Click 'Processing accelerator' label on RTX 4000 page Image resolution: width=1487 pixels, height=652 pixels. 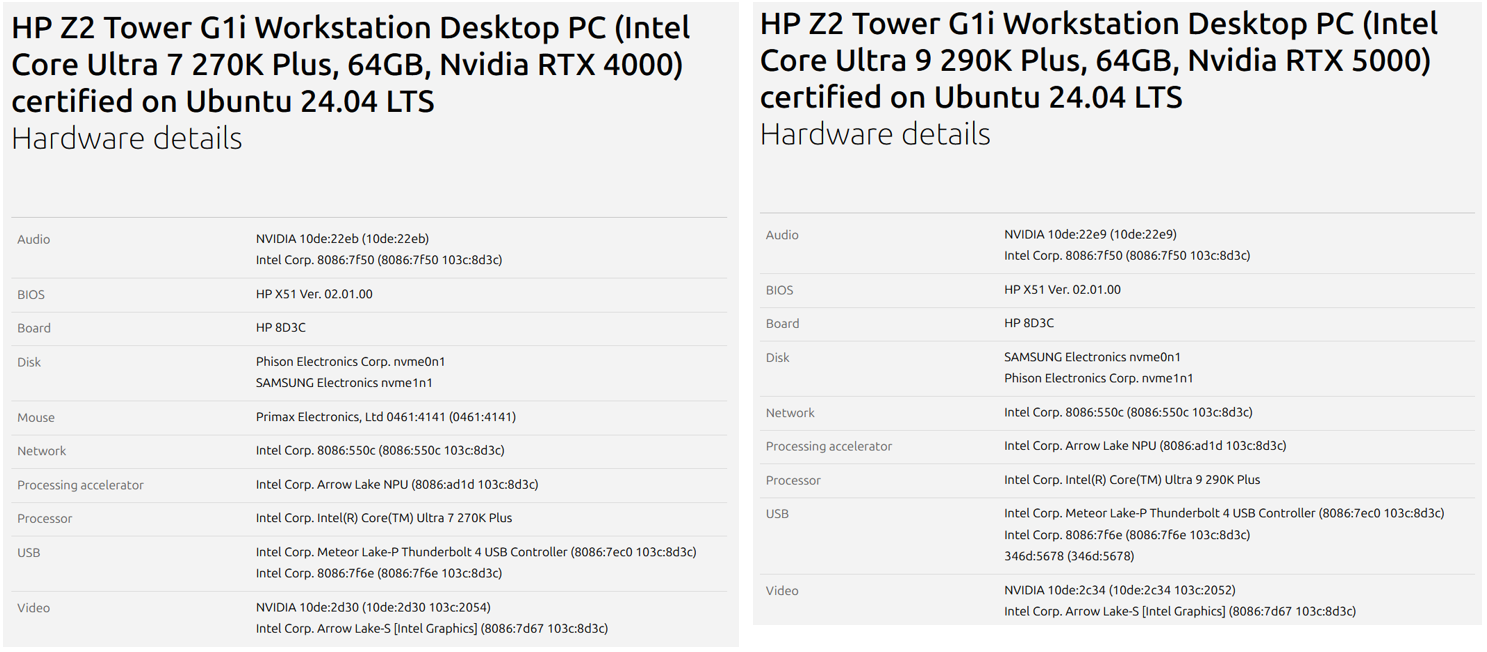click(x=80, y=485)
